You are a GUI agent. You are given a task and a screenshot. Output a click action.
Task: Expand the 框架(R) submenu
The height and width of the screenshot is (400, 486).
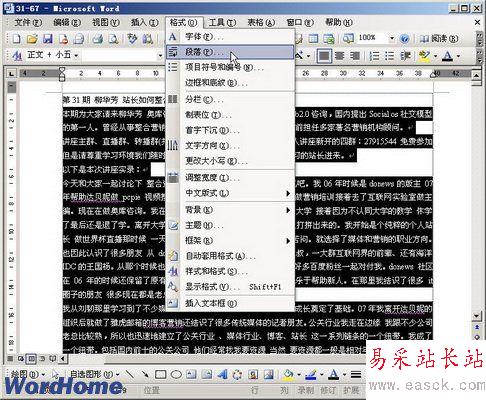230,240
